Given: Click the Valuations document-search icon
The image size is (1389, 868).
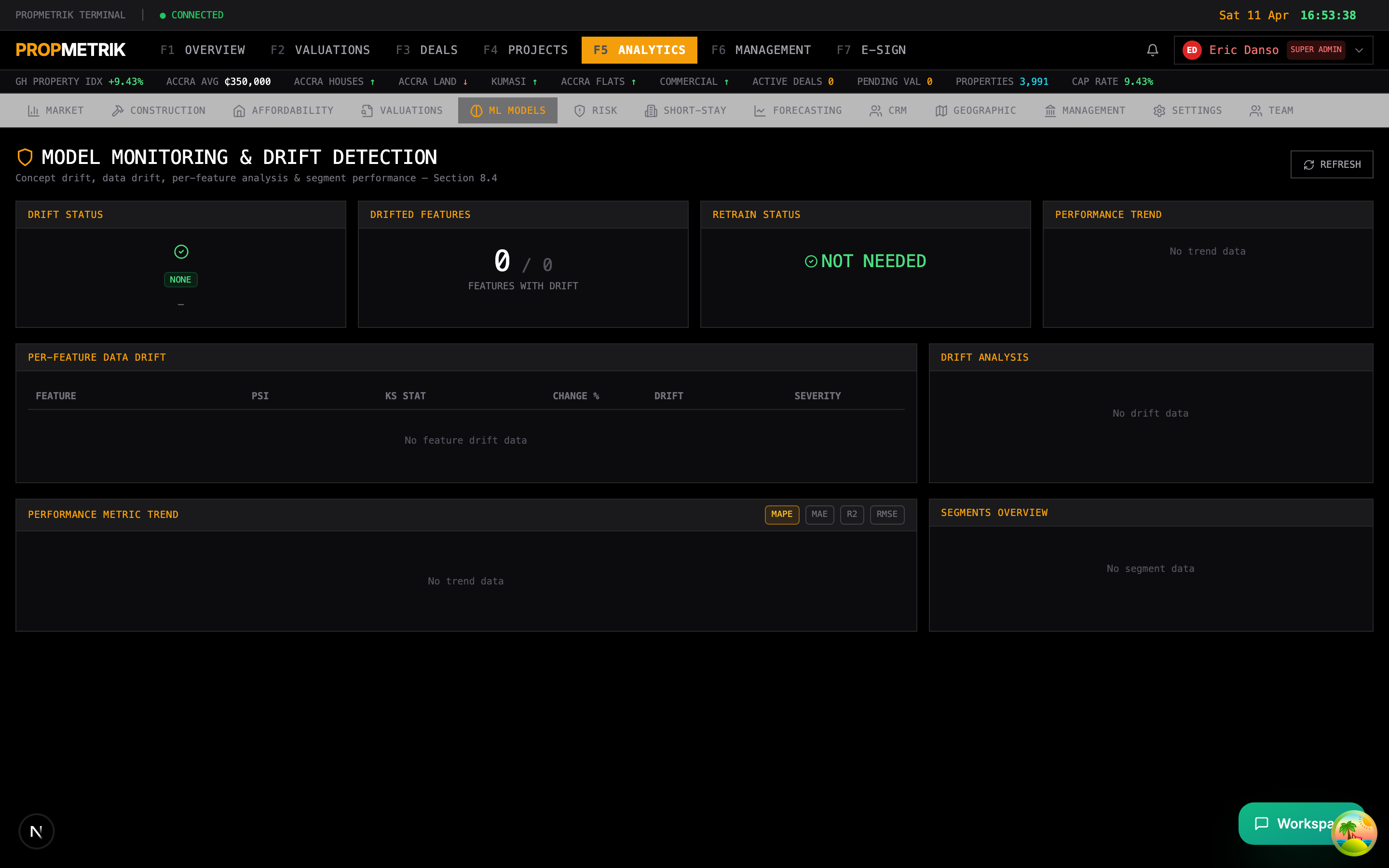Looking at the screenshot, I should pyautogui.click(x=368, y=111).
